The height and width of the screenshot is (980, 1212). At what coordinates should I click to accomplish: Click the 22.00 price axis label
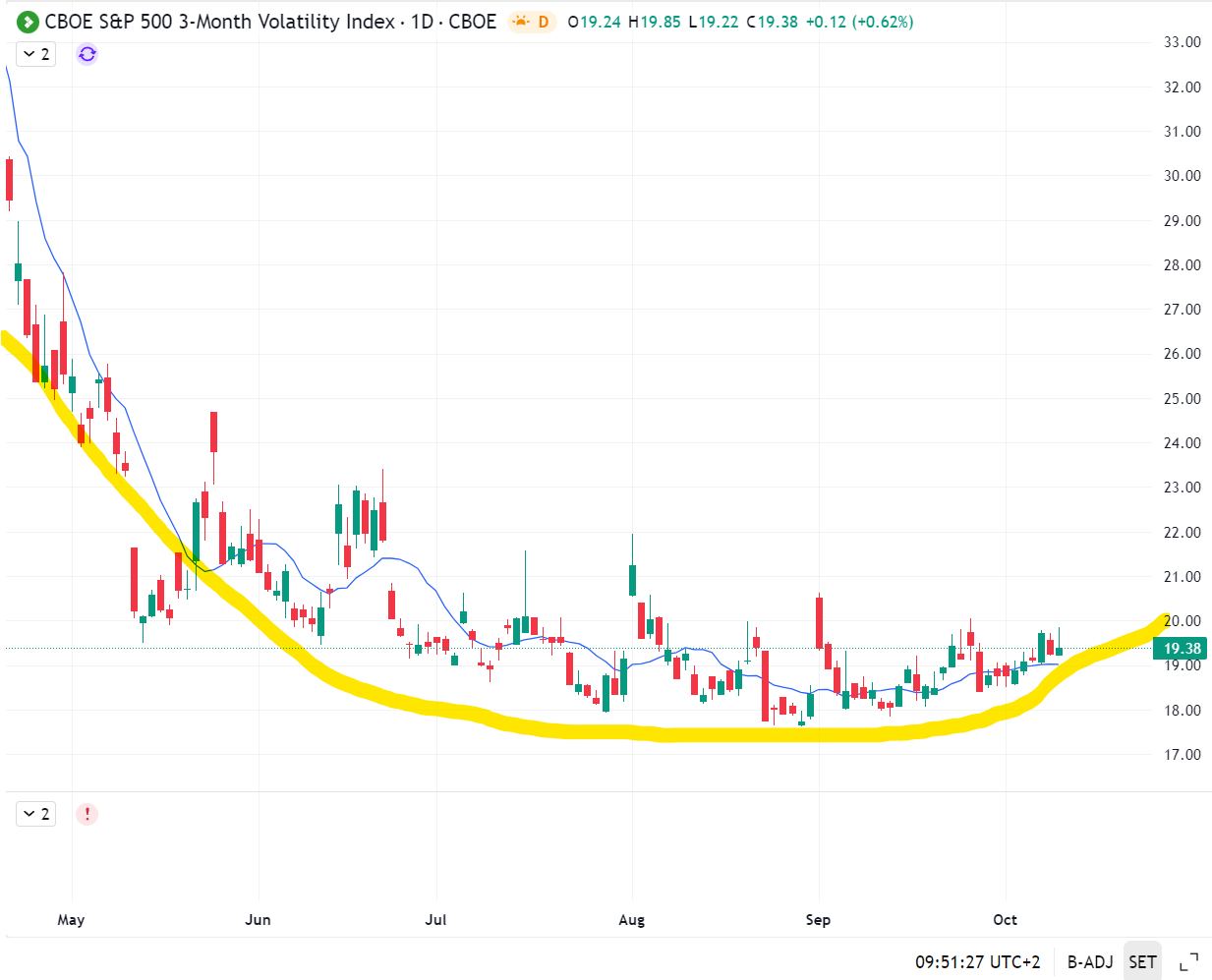[1183, 533]
